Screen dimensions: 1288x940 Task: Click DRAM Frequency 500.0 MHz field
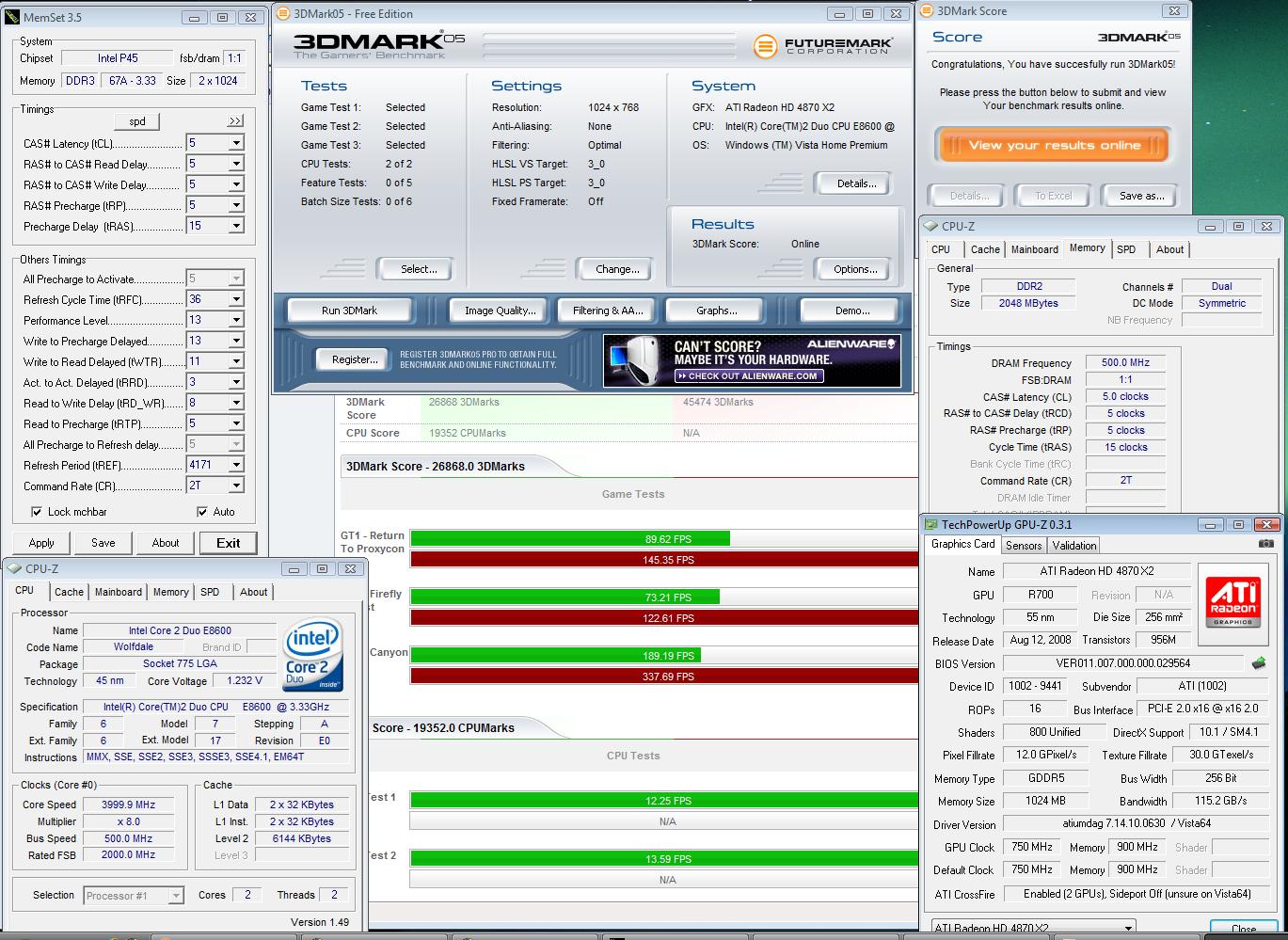pyautogui.click(x=1126, y=362)
